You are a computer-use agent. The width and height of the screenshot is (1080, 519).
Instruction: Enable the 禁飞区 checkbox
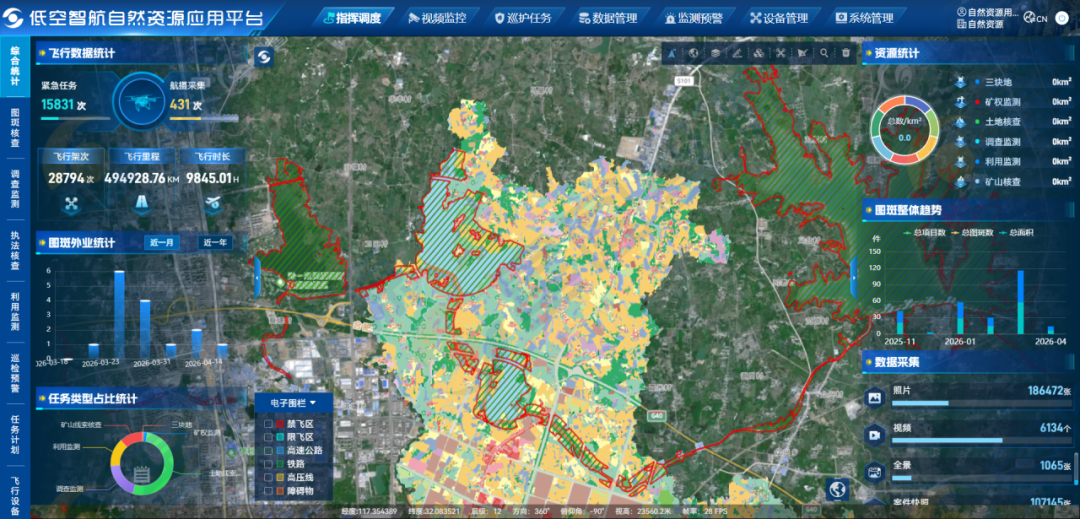[268, 424]
